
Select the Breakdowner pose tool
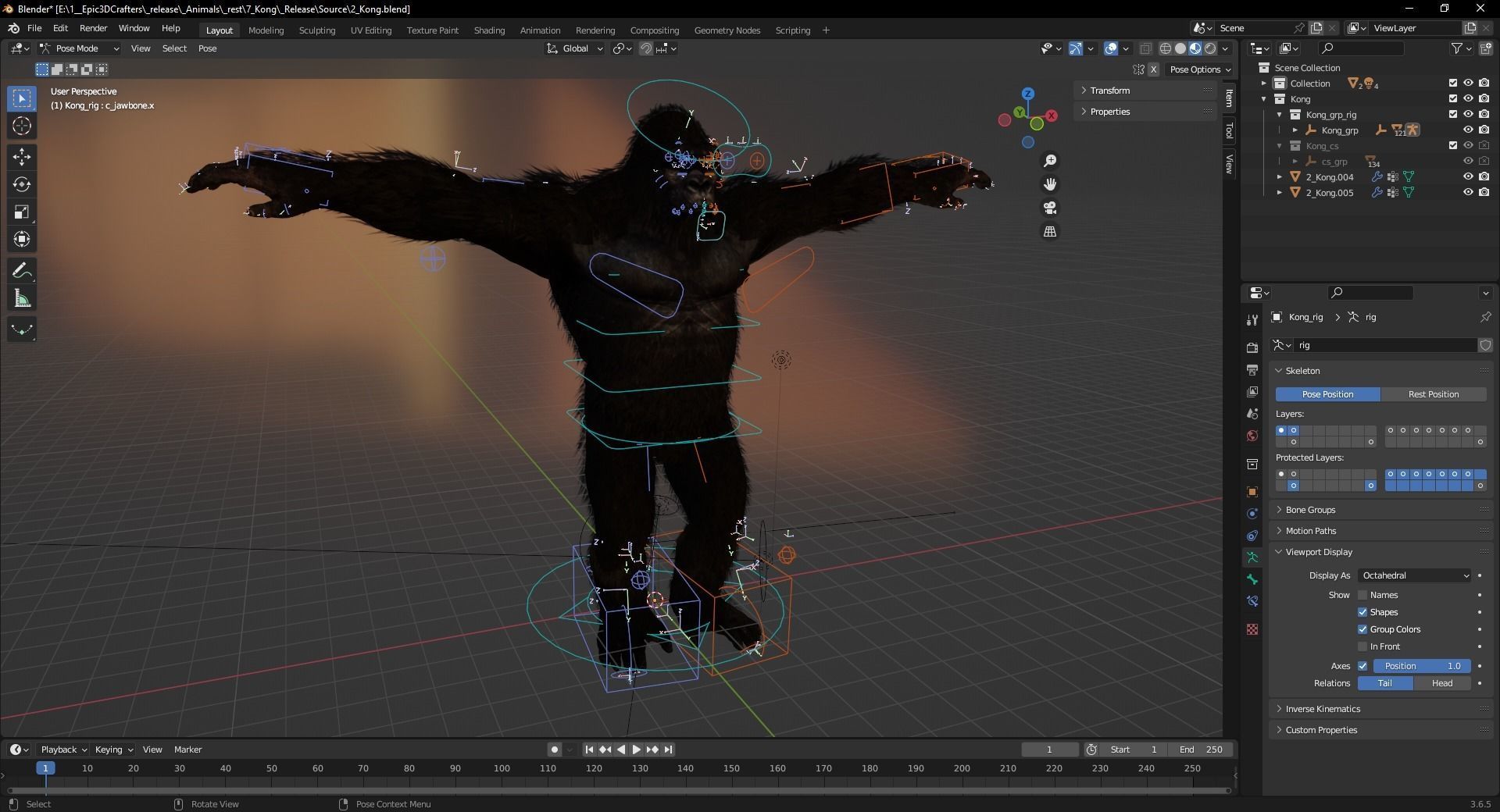pyautogui.click(x=22, y=329)
